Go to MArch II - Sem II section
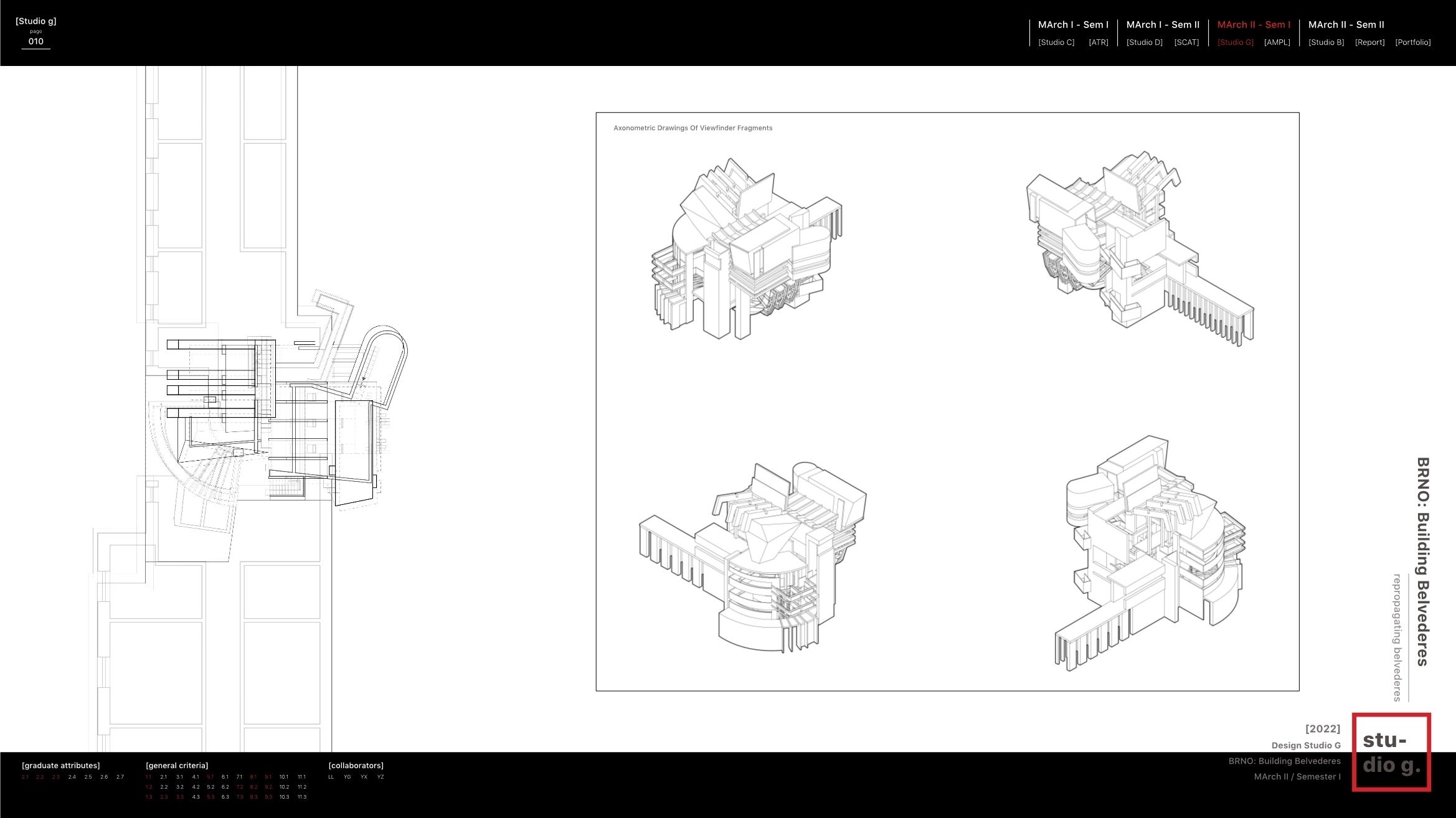 coord(1346,25)
